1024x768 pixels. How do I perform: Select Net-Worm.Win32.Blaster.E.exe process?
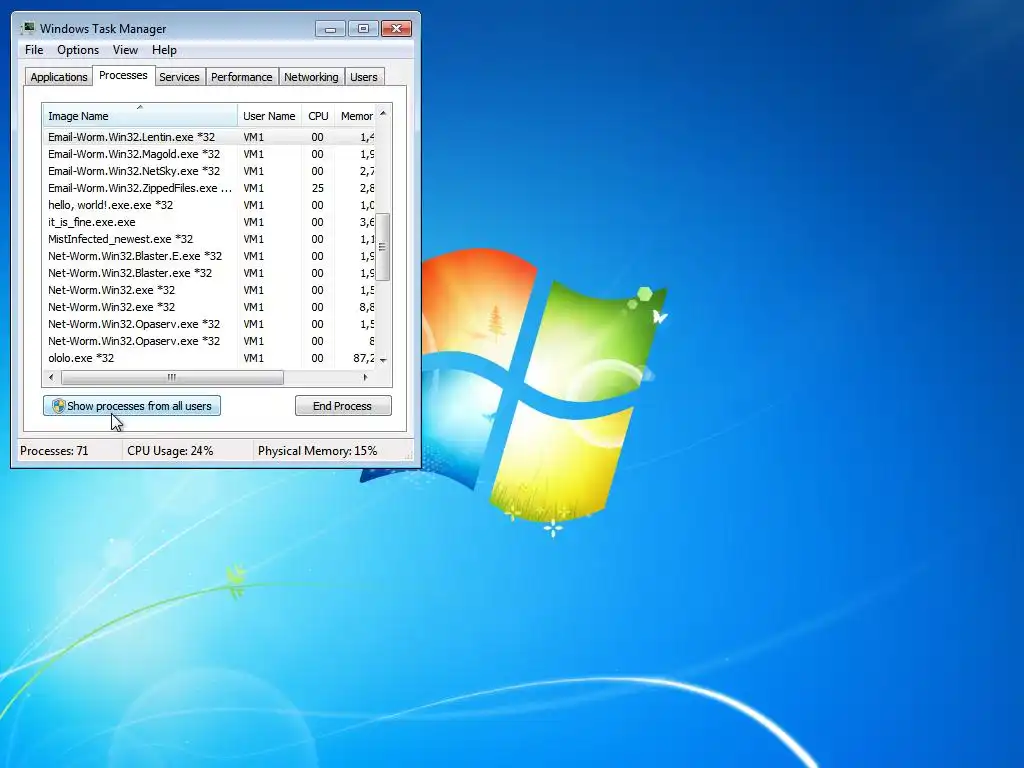pyautogui.click(x=209, y=256)
